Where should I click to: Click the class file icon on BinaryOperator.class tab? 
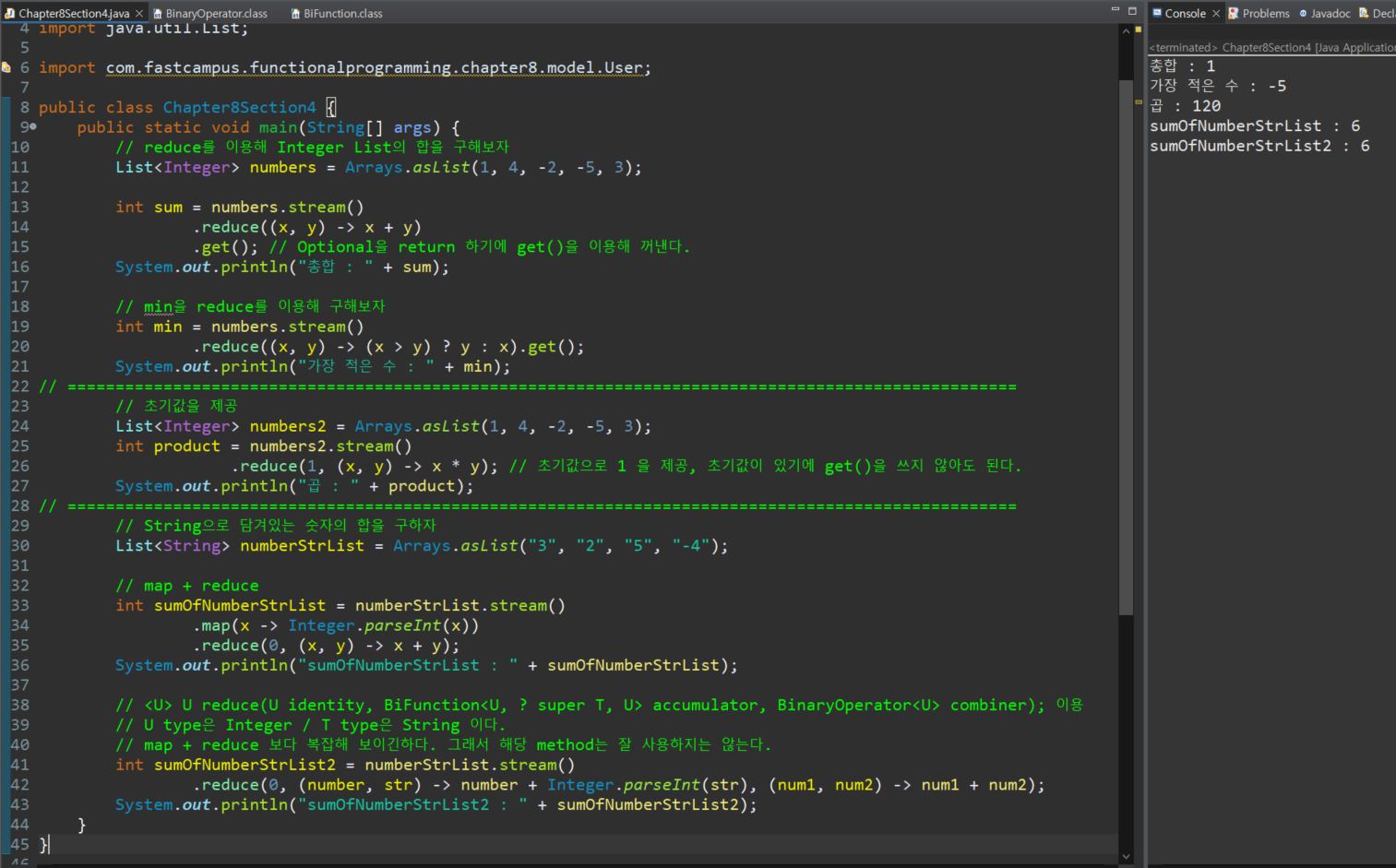(x=158, y=13)
